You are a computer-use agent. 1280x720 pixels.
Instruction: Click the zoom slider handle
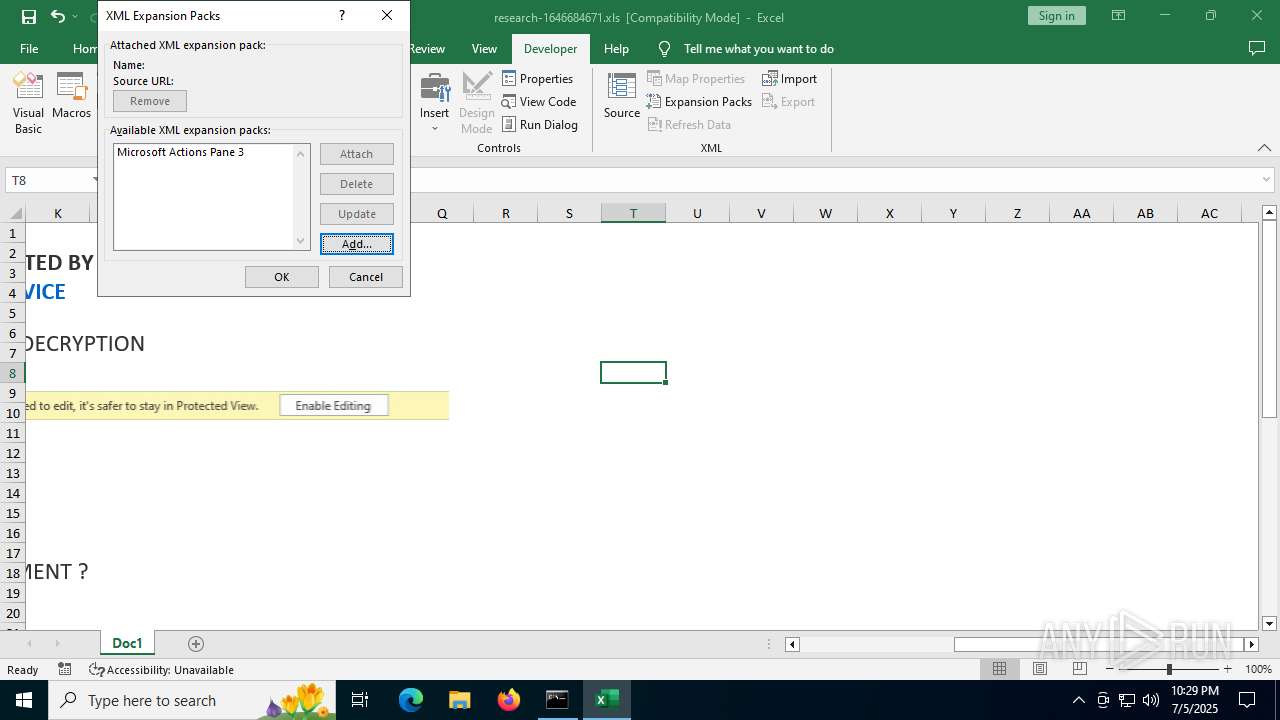click(1168, 669)
